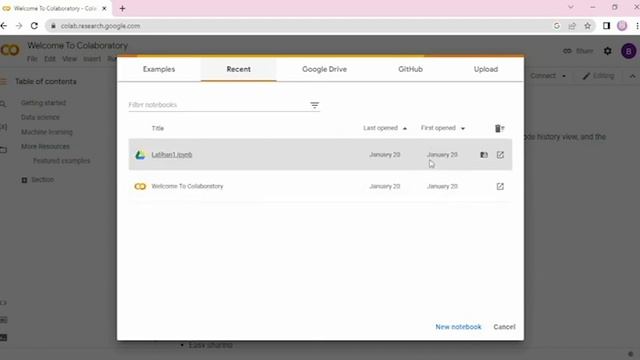The image size is (640, 360).
Task: Open Latihan1 in new tab icon
Action: coord(500,155)
